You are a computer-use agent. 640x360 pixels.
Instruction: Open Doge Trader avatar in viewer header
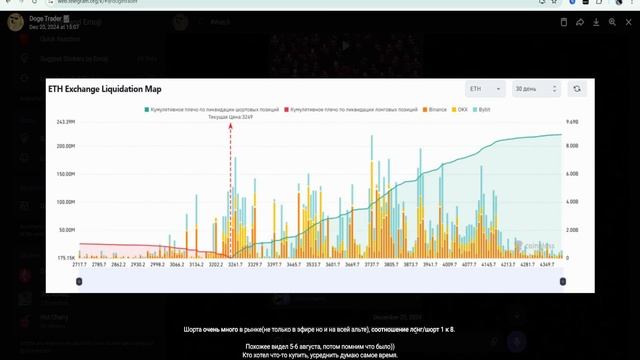tap(16, 22)
